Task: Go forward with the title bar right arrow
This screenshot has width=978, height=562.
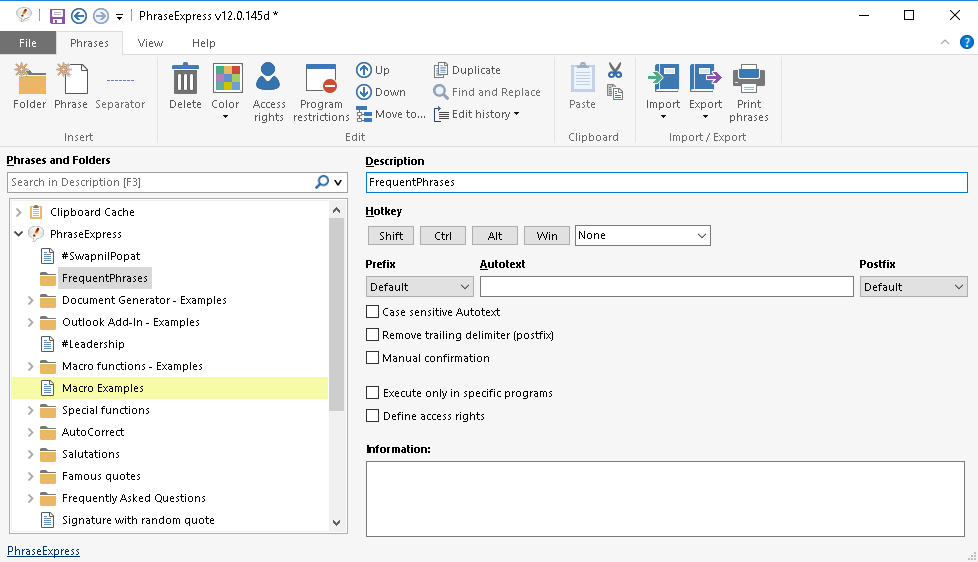Action: 100,16
